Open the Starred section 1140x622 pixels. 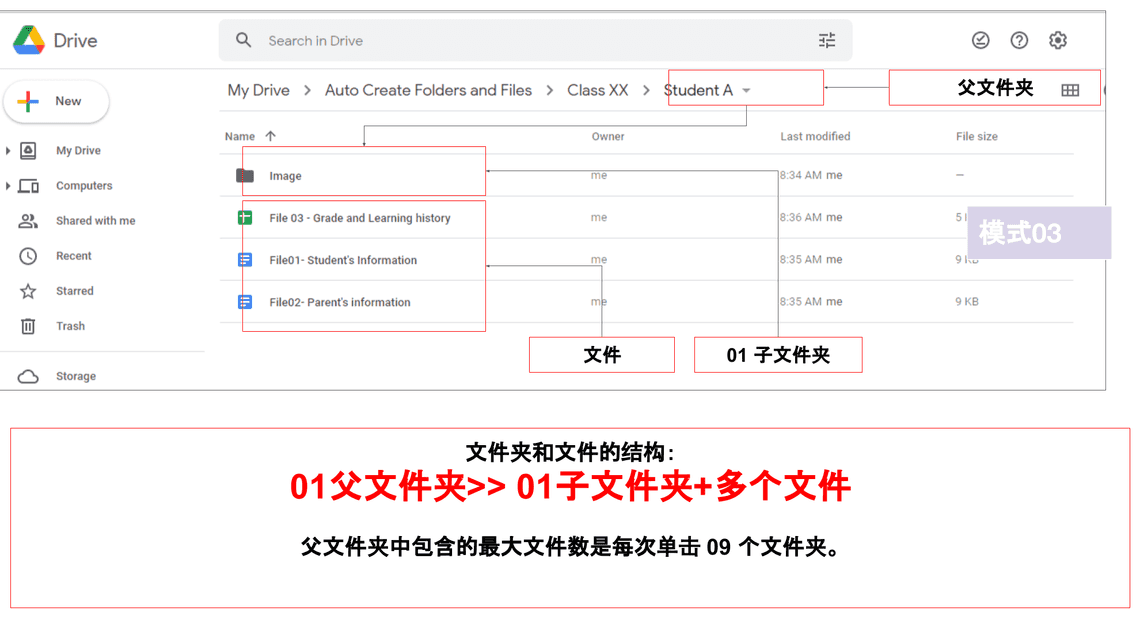click(x=74, y=291)
